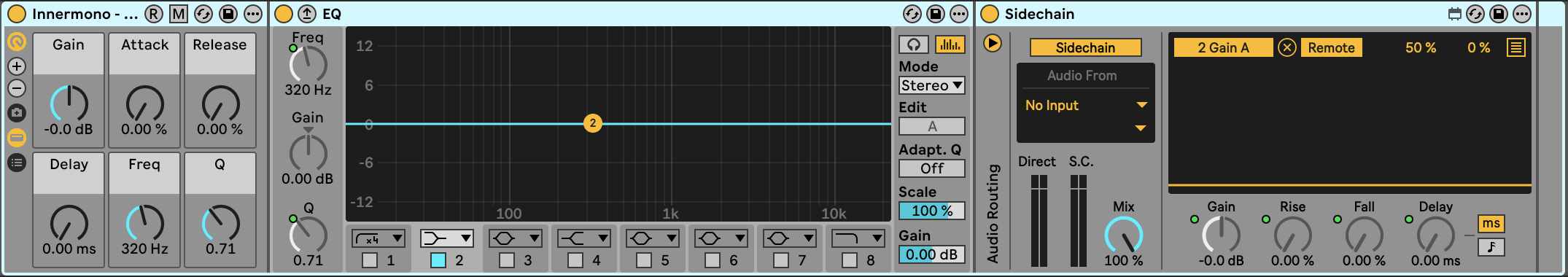This screenshot has height=277, width=1568.
Task: Enable EQ band 4 checkbox
Action: coord(575,260)
